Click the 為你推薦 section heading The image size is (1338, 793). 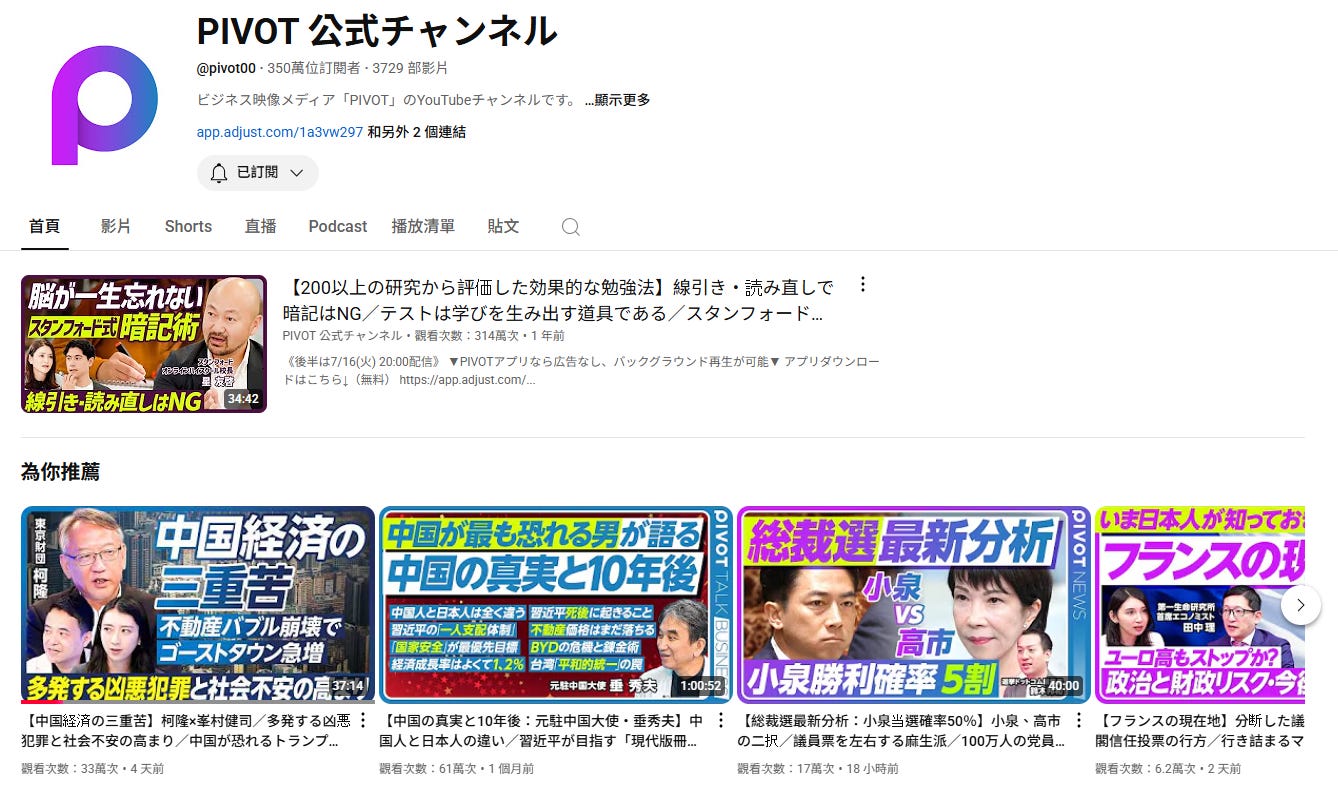[x=60, y=471]
